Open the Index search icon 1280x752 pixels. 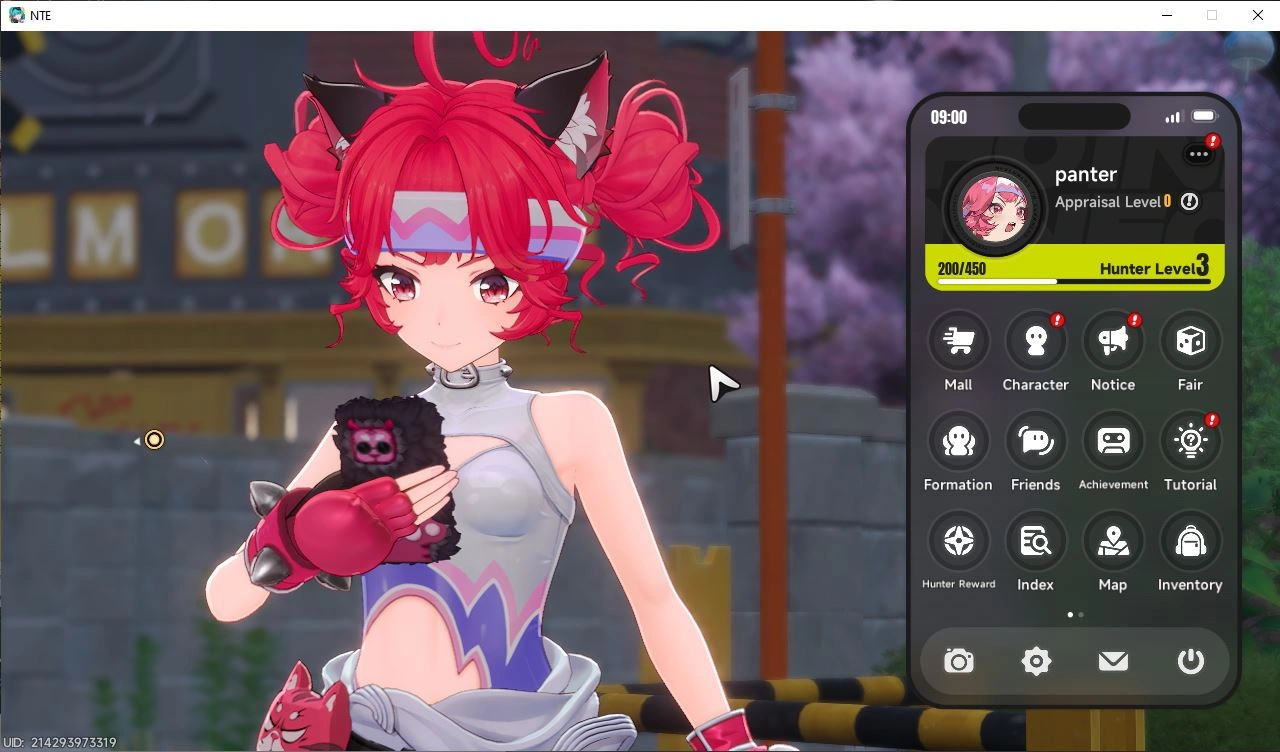tap(1035, 541)
